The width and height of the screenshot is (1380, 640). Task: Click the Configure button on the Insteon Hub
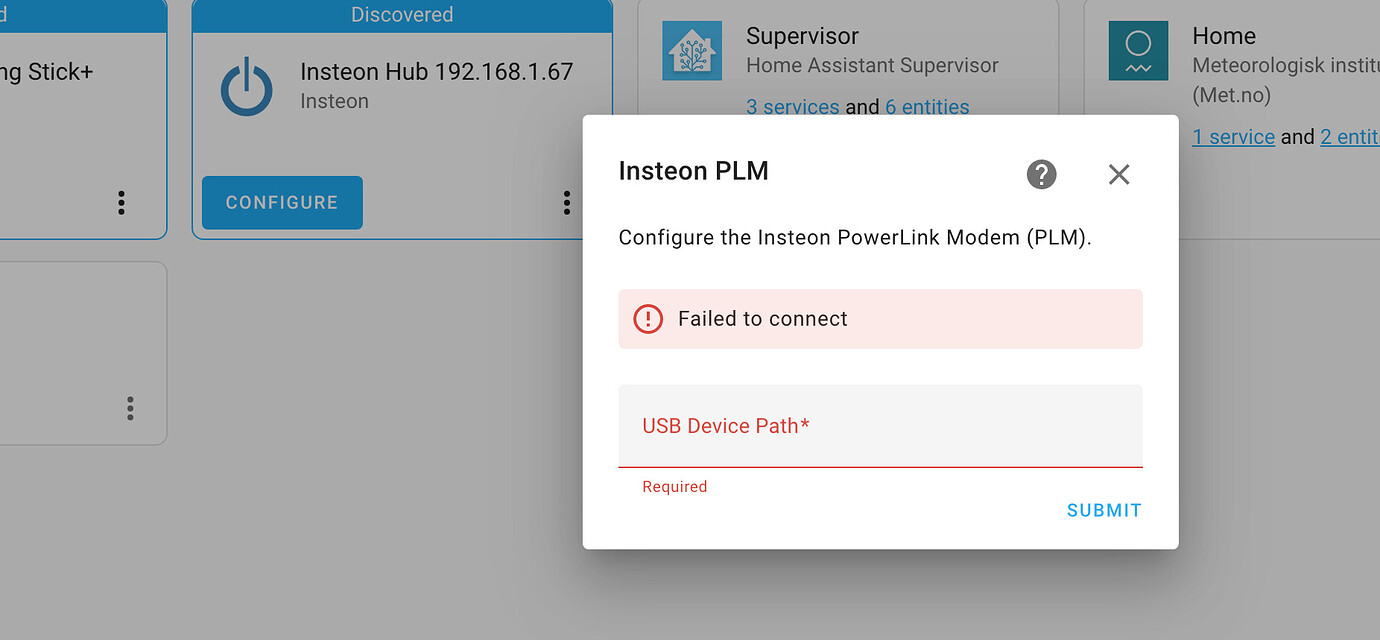click(x=281, y=202)
